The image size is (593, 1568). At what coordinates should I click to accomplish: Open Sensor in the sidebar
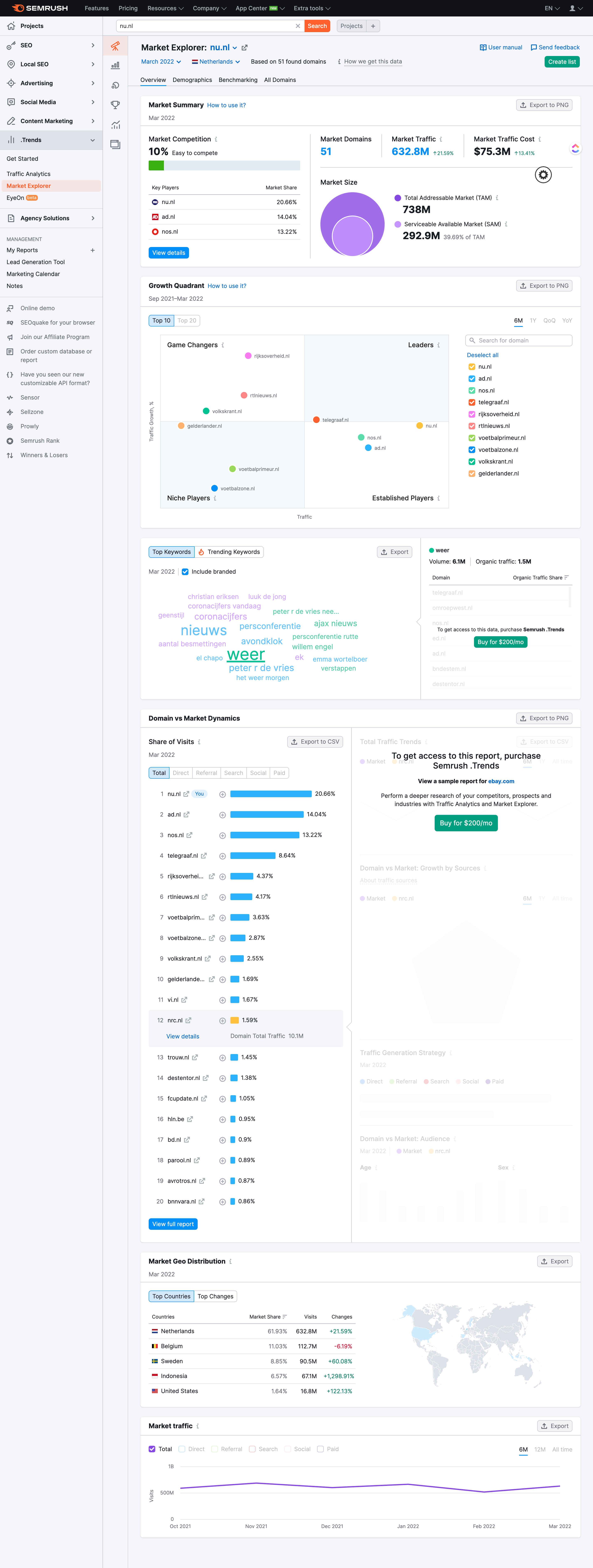point(30,397)
